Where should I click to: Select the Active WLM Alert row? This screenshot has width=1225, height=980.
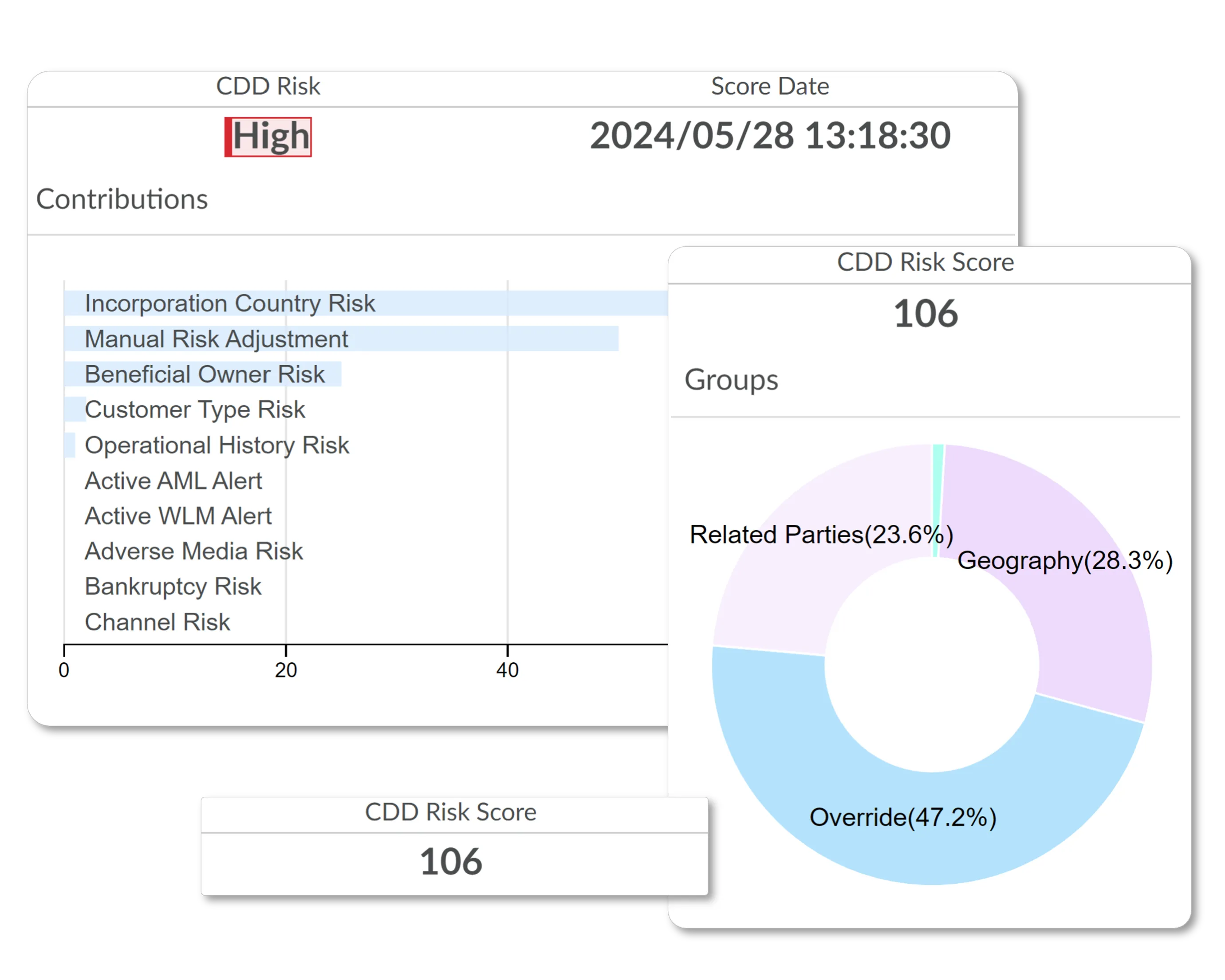pyautogui.click(x=178, y=516)
